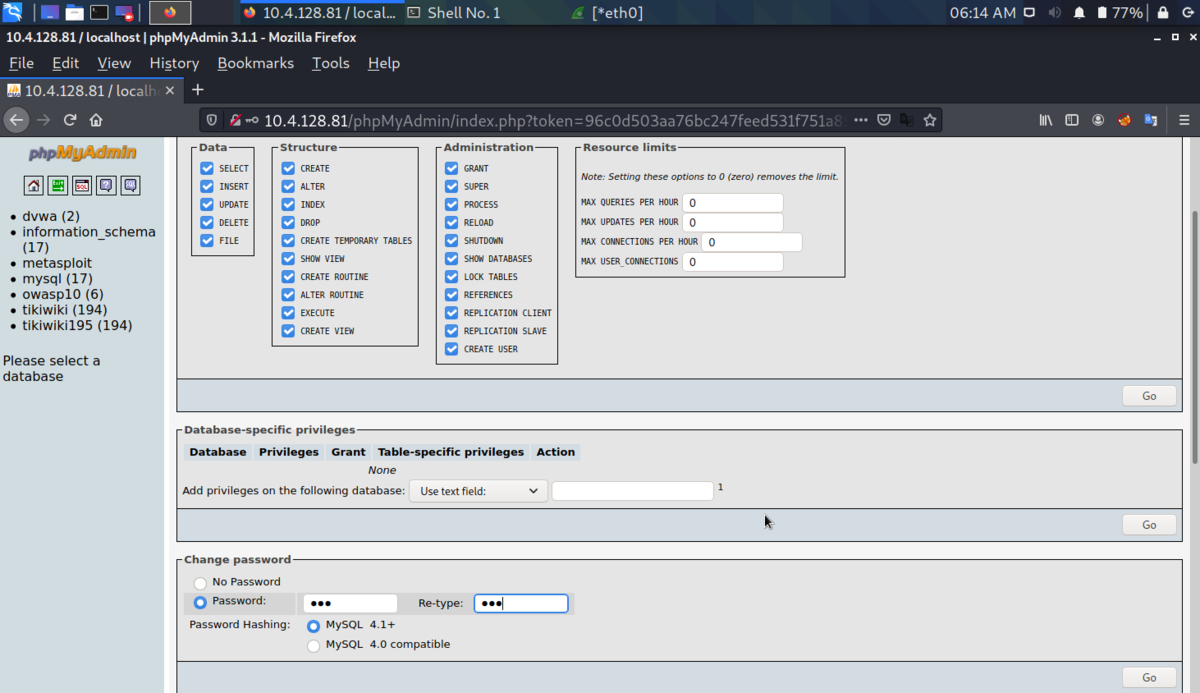Reload the current page
The width and height of the screenshot is (1200, 693).
click(70, 120)
